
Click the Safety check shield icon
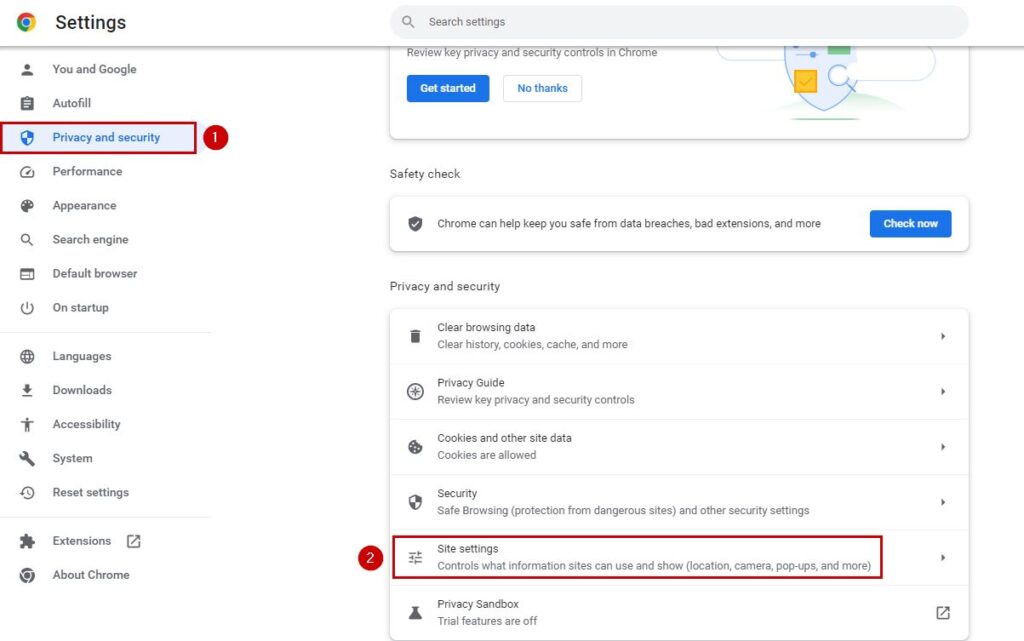[415, 224]
